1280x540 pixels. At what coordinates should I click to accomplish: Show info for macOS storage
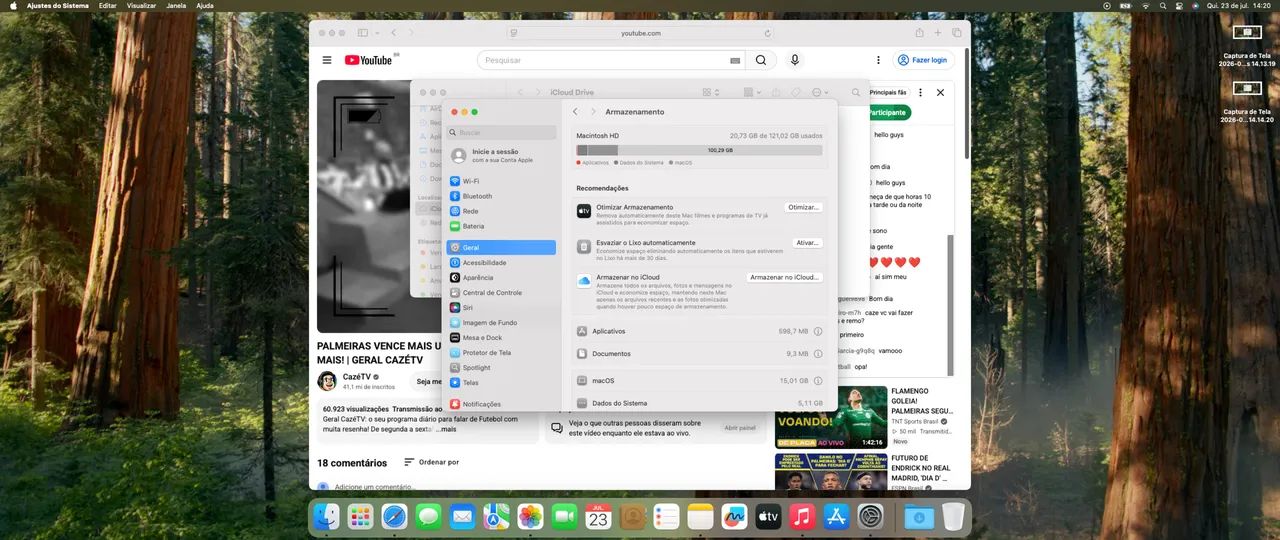pyautogui.click(x=818, y=381)
